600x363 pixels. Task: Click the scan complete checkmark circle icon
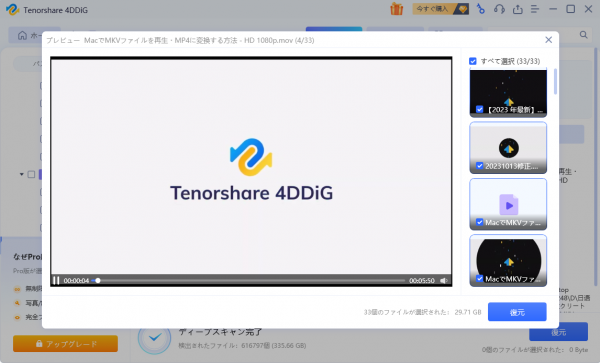click(155, 338)
